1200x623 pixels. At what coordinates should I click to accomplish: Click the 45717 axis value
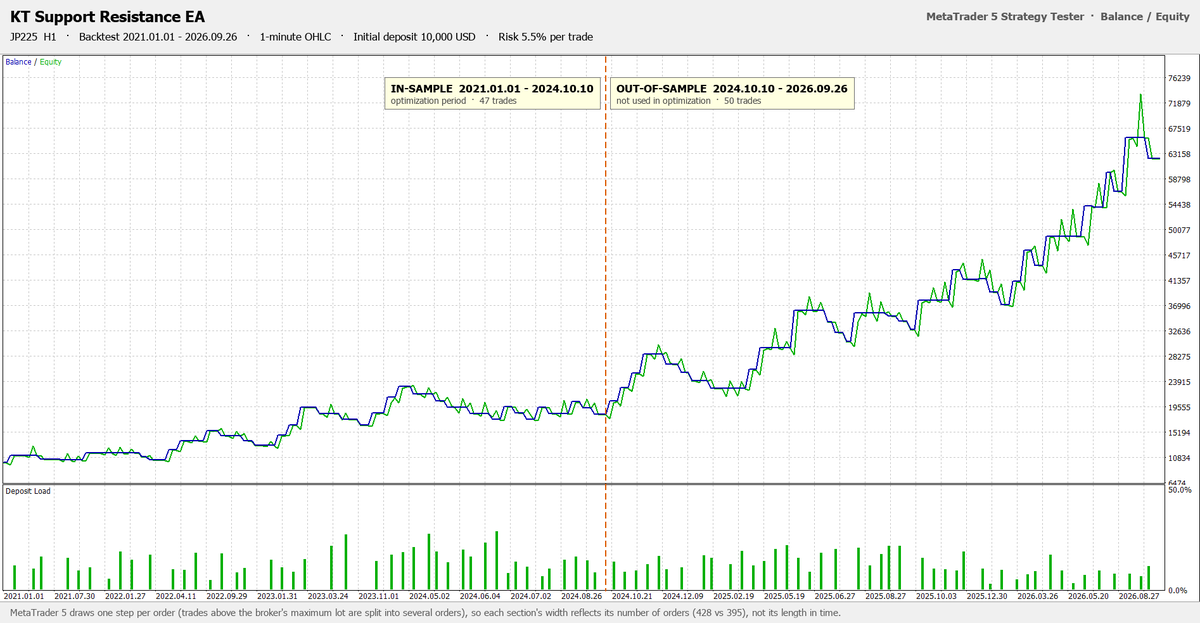[1178, 256]
